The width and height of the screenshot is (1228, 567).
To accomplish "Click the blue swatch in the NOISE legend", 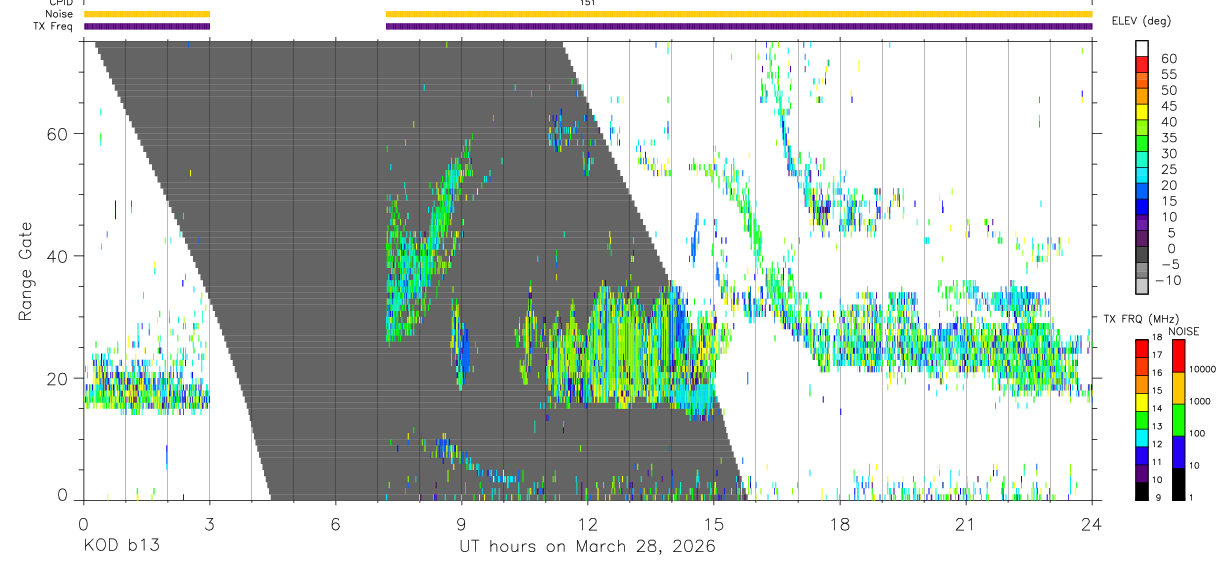I will [x=1179, y=451].
